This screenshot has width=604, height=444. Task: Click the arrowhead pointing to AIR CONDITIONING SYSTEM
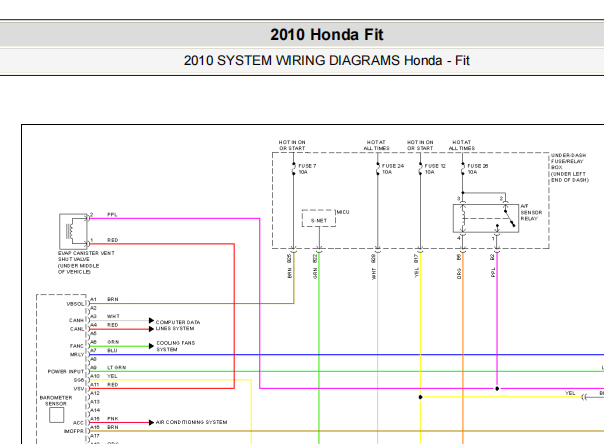point(151,422)
